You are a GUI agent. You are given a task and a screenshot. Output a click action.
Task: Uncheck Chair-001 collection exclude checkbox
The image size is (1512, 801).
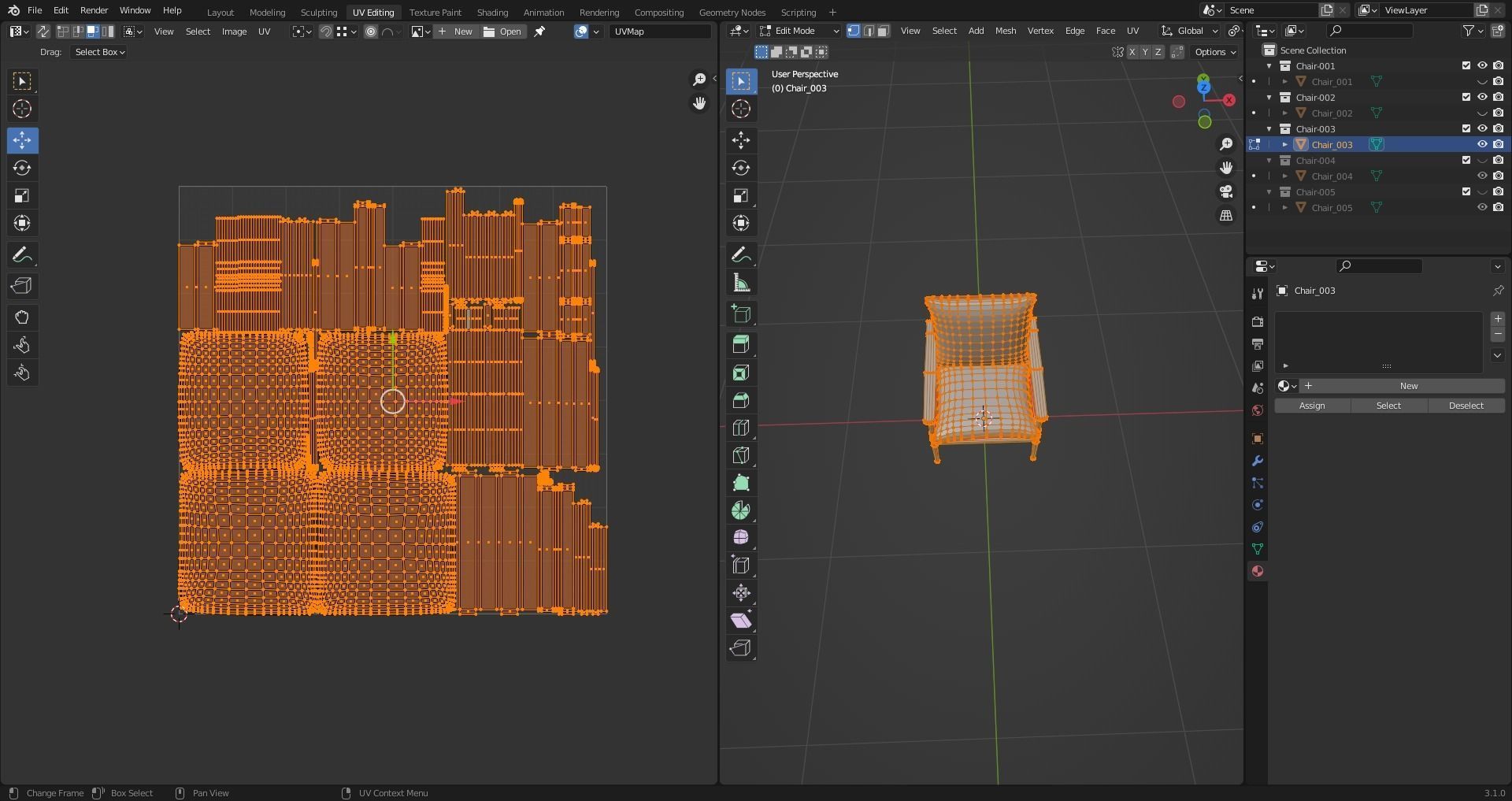point(1466,65)
